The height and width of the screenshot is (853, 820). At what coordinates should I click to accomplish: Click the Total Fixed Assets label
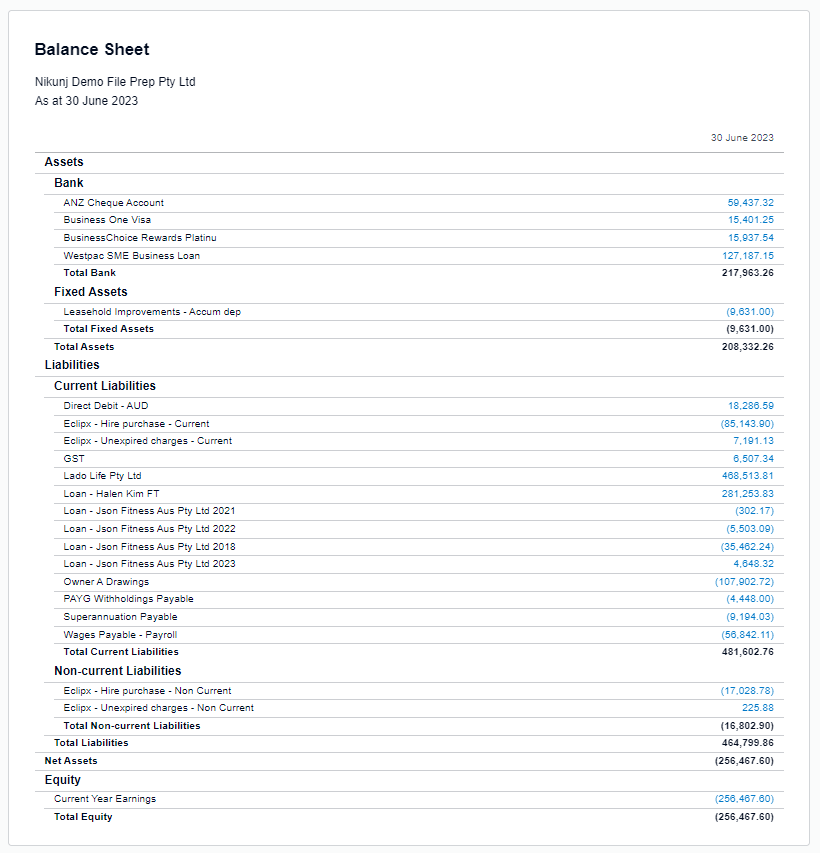coord(108,329)
